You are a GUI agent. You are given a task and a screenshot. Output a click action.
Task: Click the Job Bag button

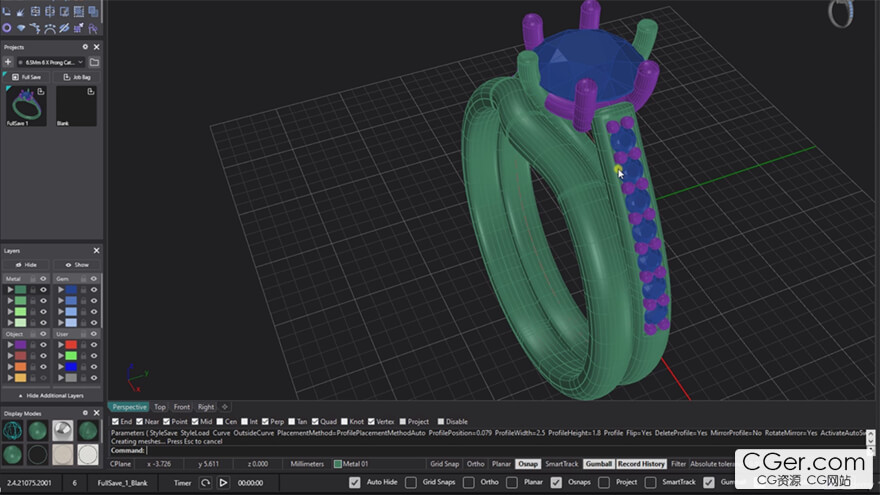(x=76, y=77)
